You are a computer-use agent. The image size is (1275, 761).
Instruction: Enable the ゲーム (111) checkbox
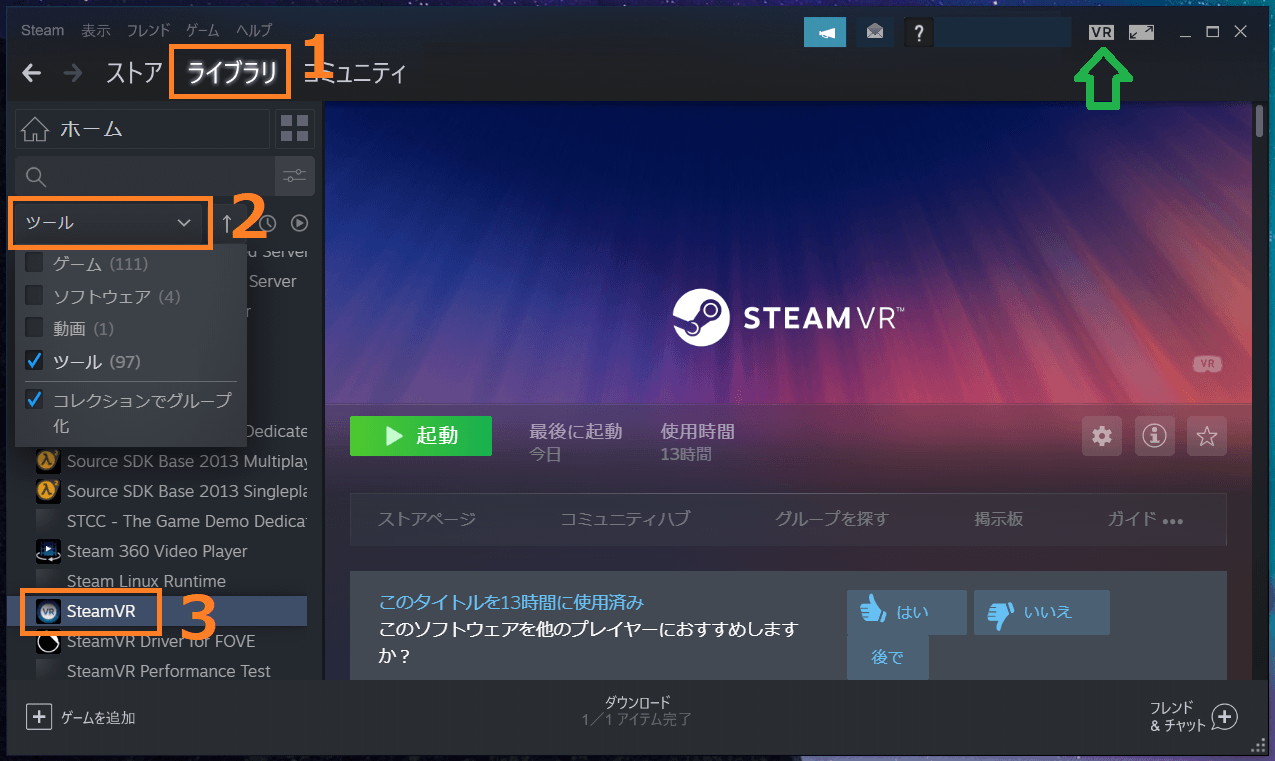(x=34, y=264)
